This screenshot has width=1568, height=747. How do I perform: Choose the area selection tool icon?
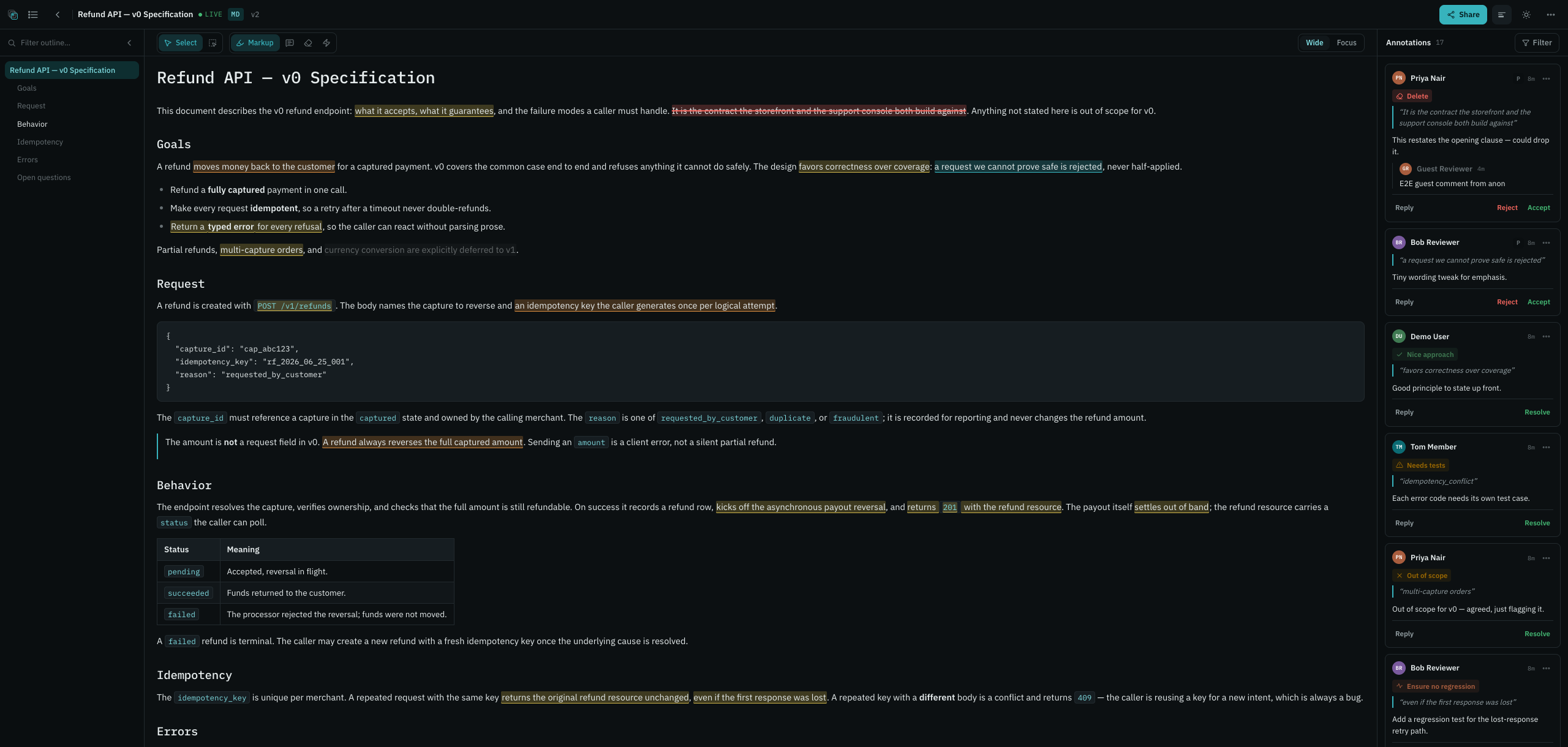[x=213, y=43]
